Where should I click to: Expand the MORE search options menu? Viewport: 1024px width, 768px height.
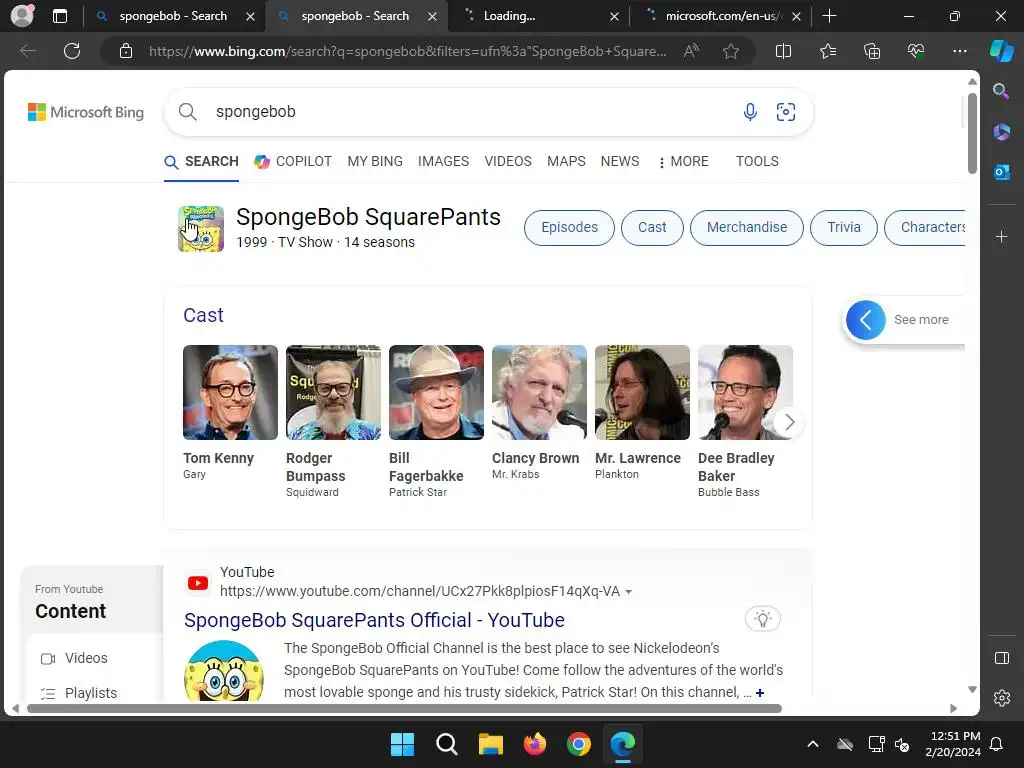click(x=684, y=161)
